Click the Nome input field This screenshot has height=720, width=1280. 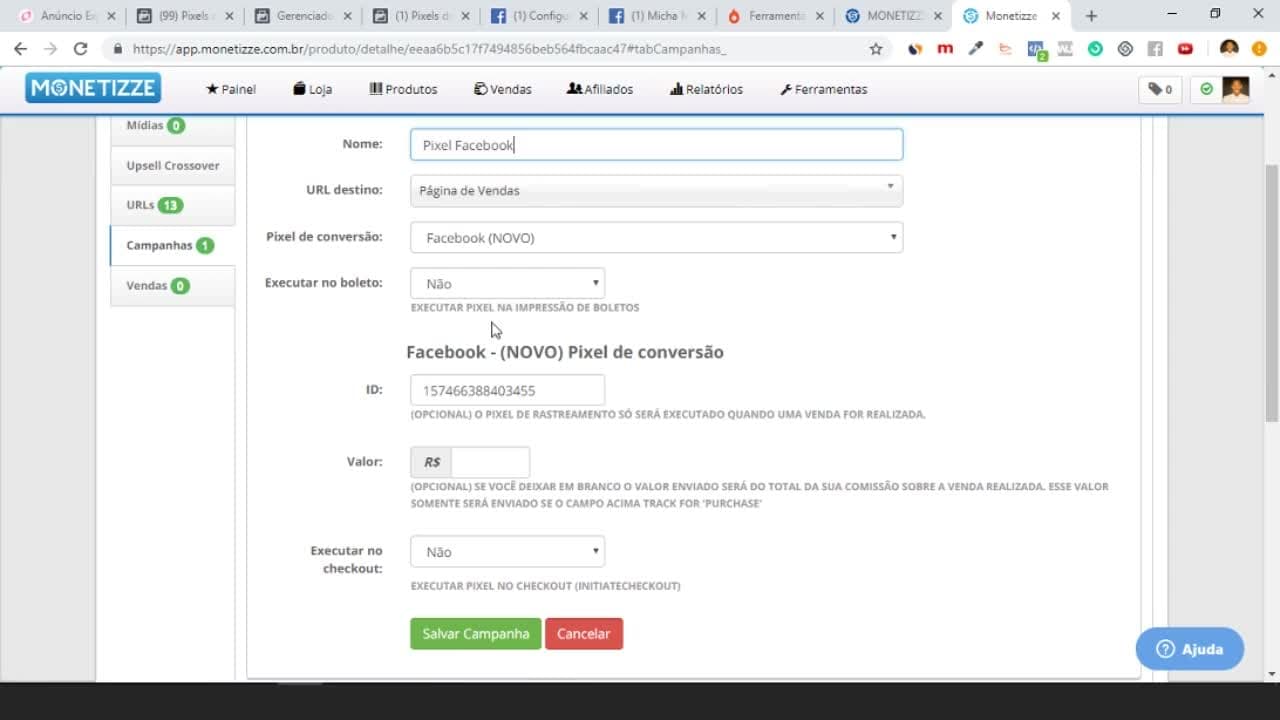656,145
